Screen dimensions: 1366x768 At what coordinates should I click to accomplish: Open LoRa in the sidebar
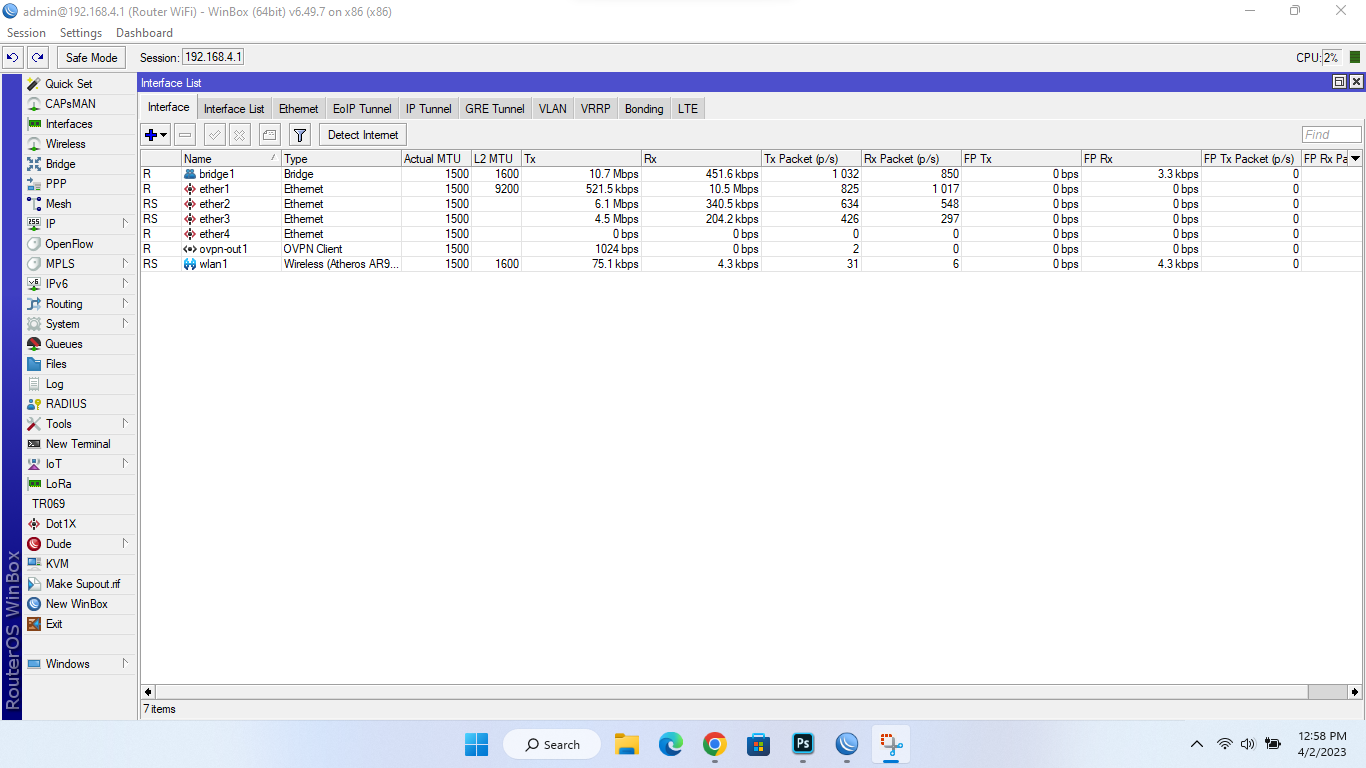pyautogui.click(x=80, y=484)
